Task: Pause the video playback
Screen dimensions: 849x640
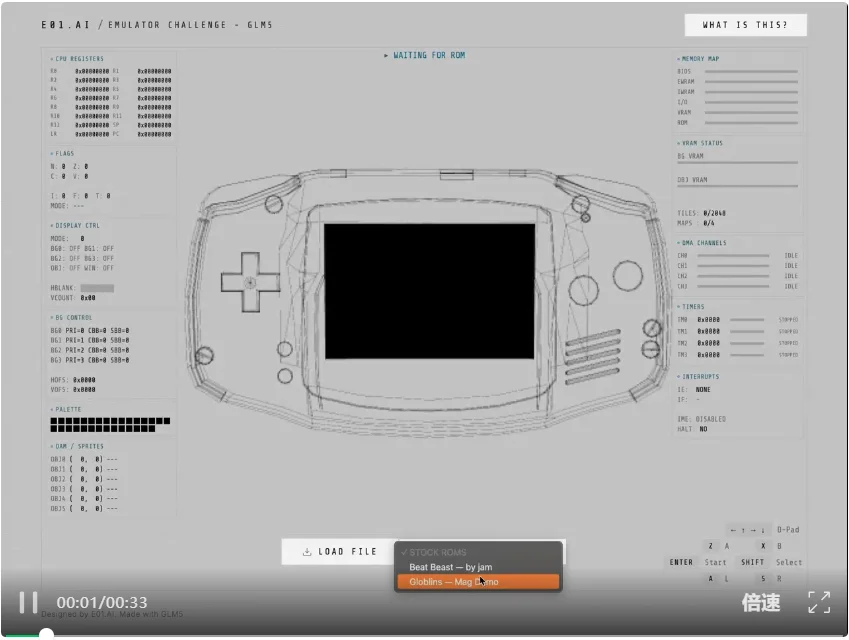Action: 29,602
